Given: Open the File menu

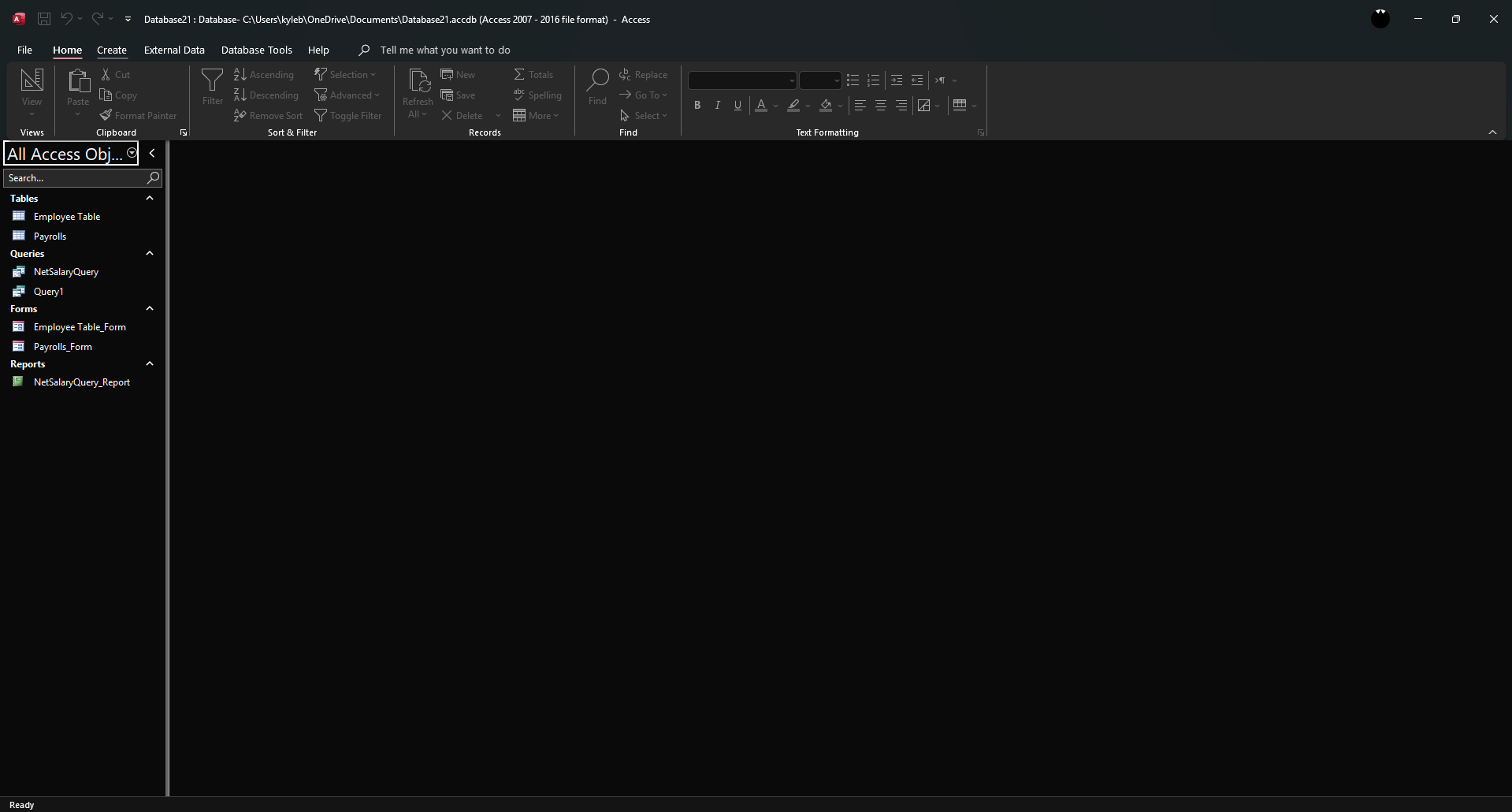Looking at the screenshot, I should [x=24, y=50].
